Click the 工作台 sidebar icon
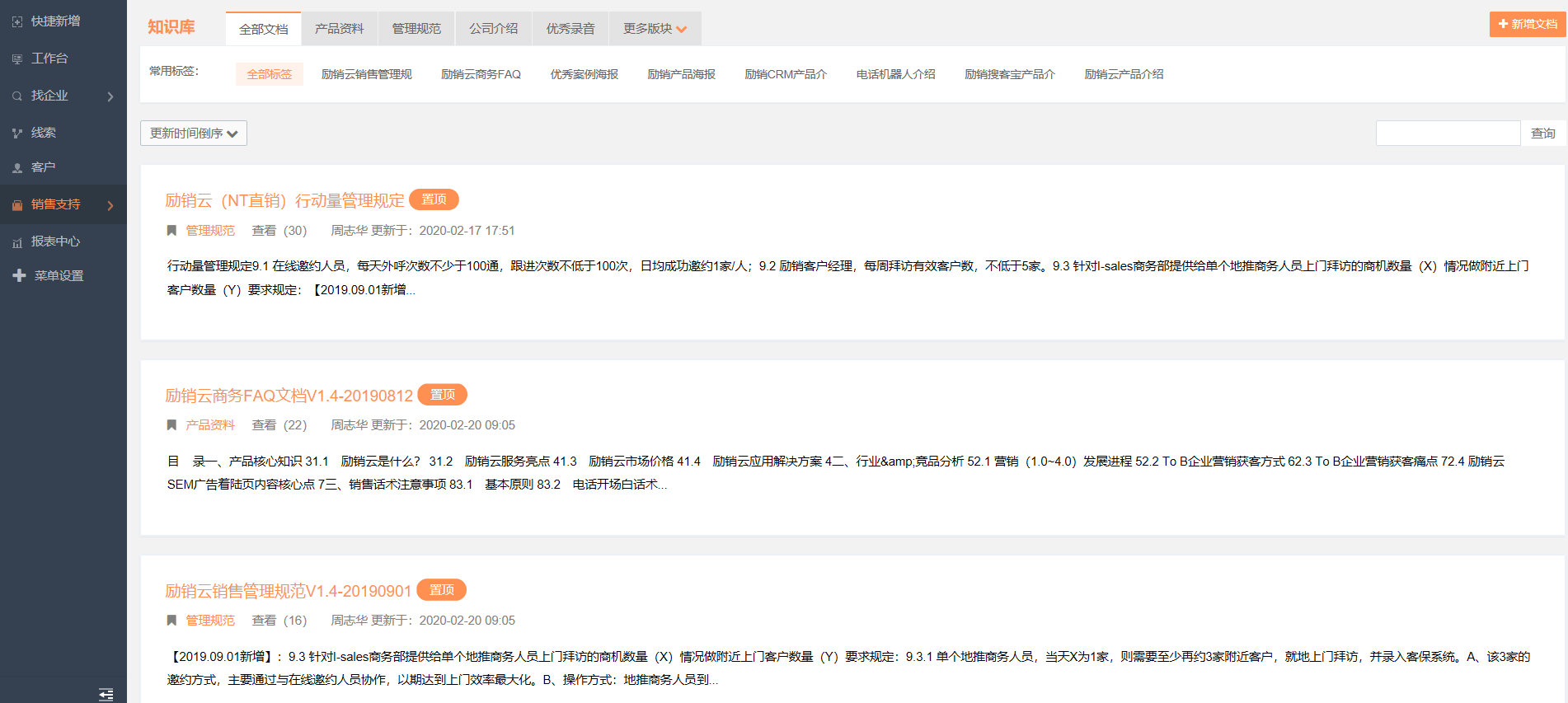 16,59
